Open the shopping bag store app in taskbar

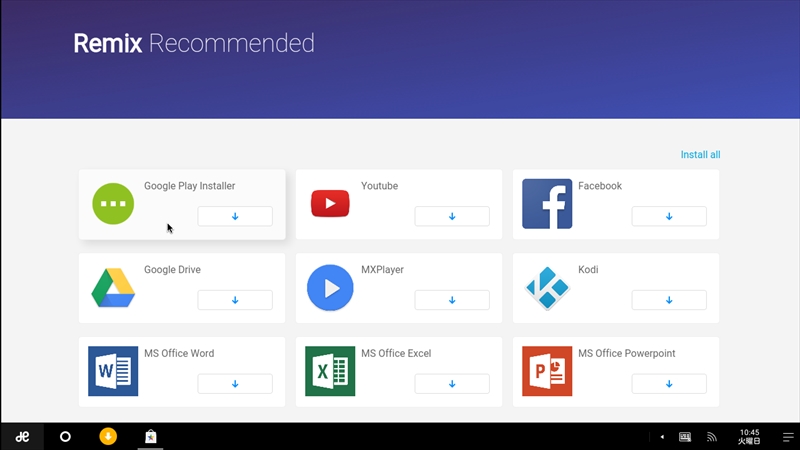click(x=151, y=437)
